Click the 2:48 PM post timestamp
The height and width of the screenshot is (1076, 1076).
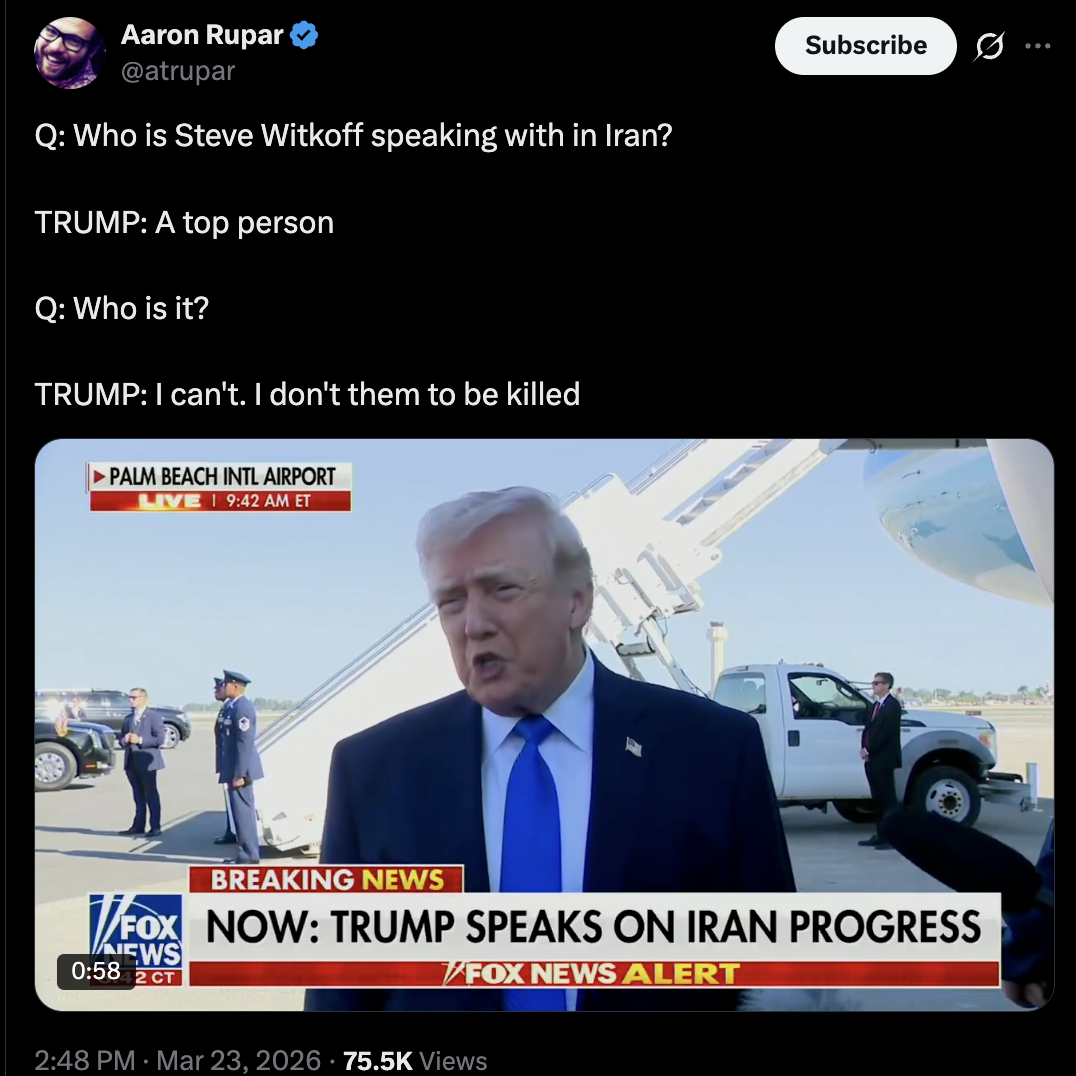pyautogui.click(x=84, y=1060)
